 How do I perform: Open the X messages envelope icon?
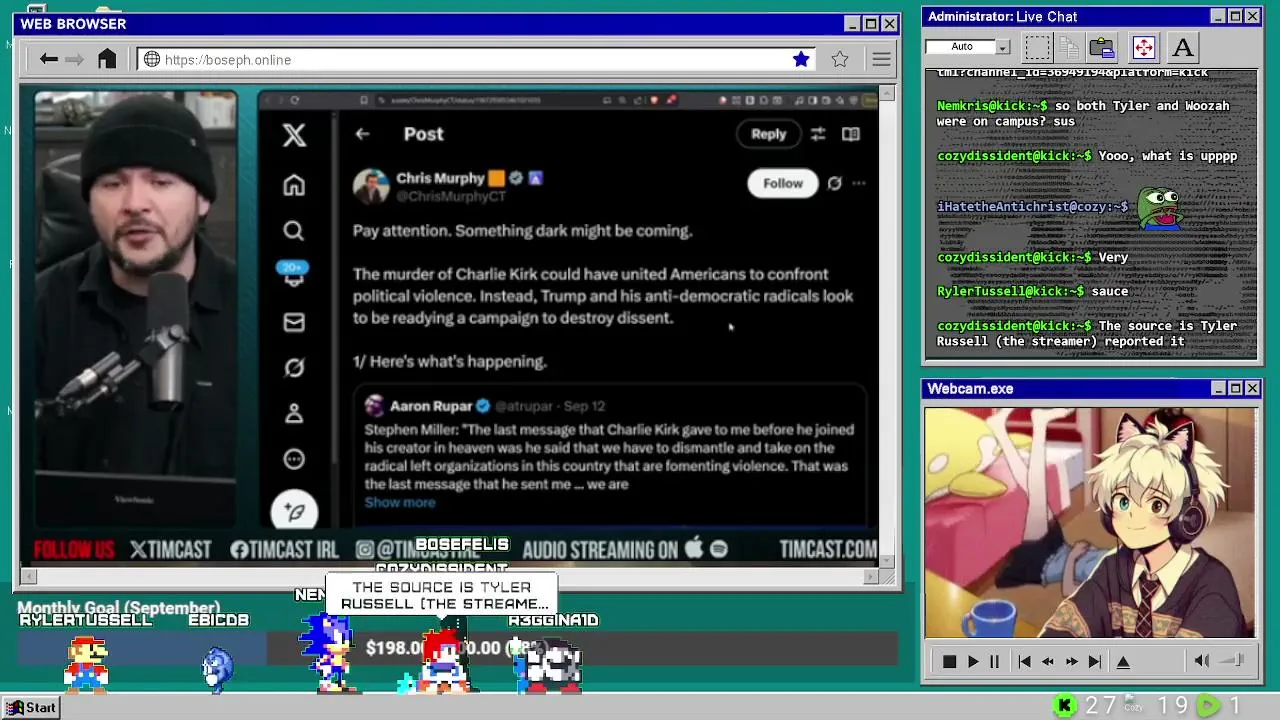(294, 322)
